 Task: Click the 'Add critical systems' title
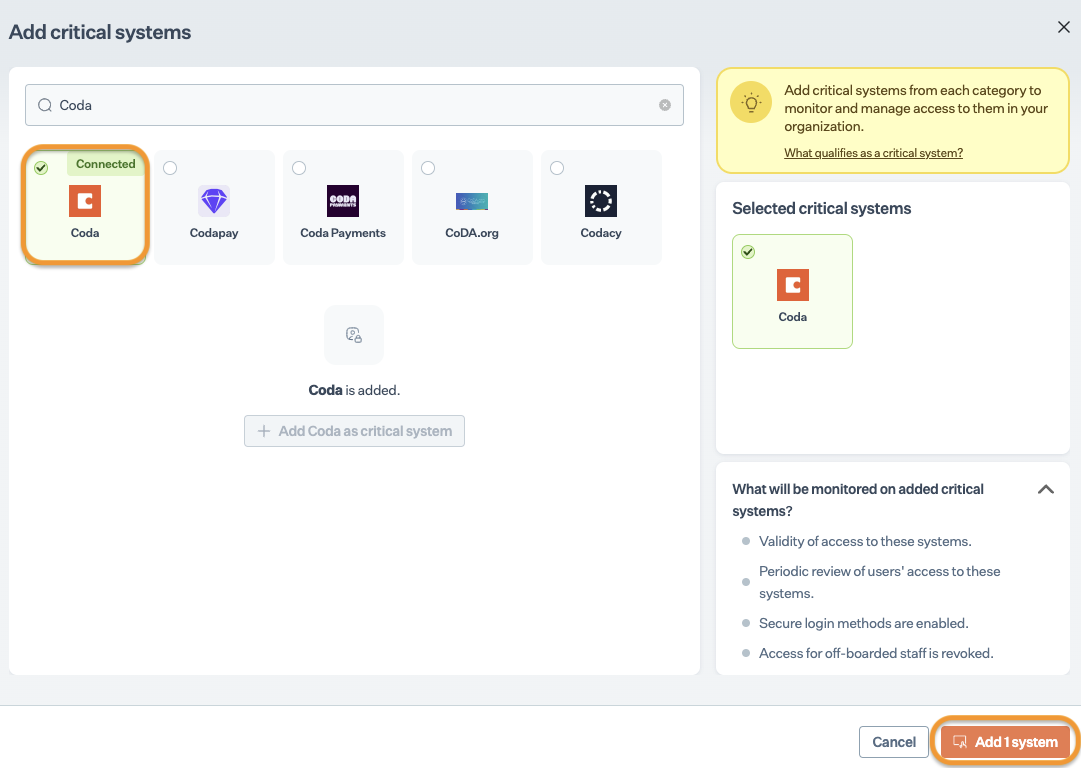(x=100, y=32)
